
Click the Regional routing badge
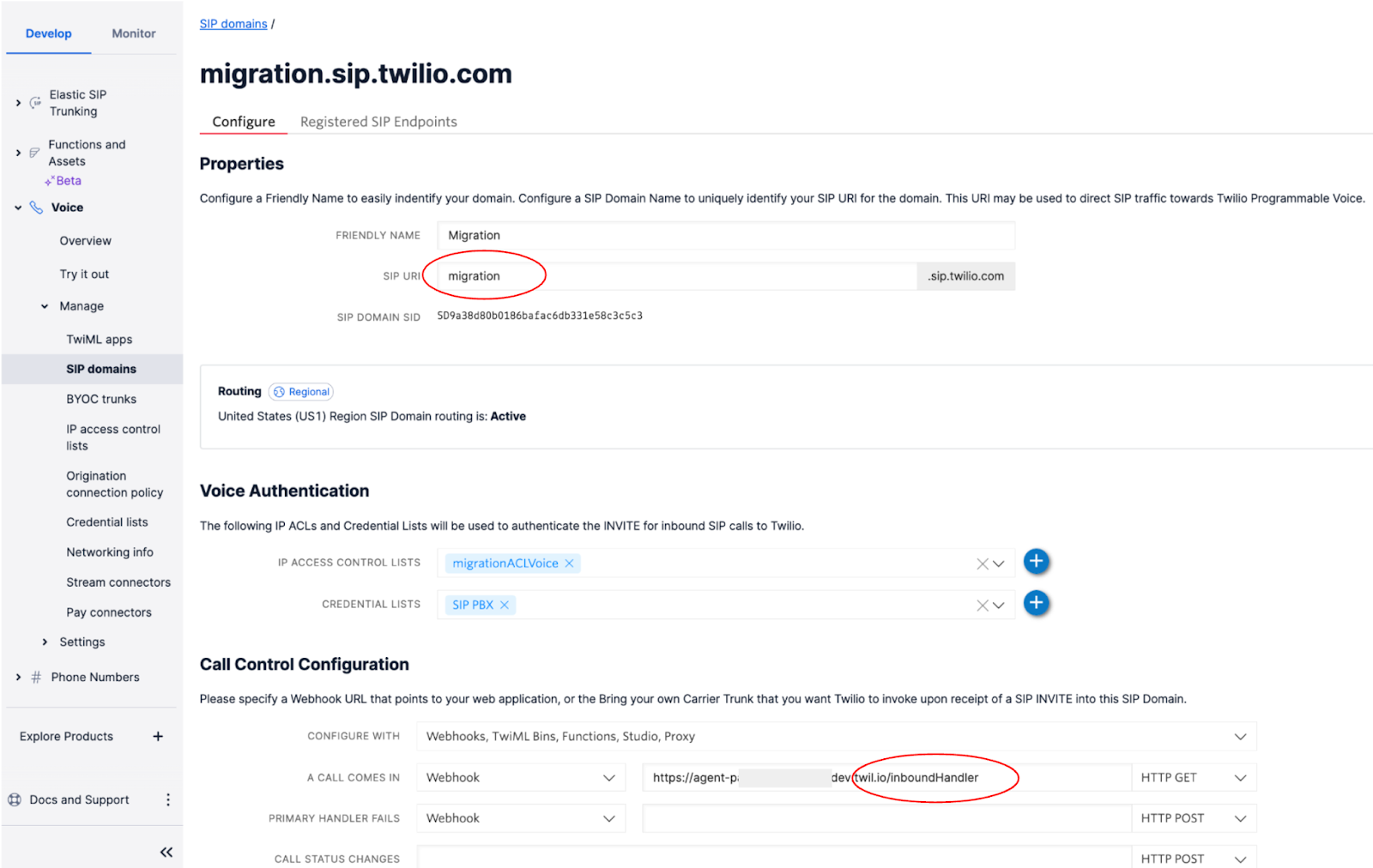point(301,392)
